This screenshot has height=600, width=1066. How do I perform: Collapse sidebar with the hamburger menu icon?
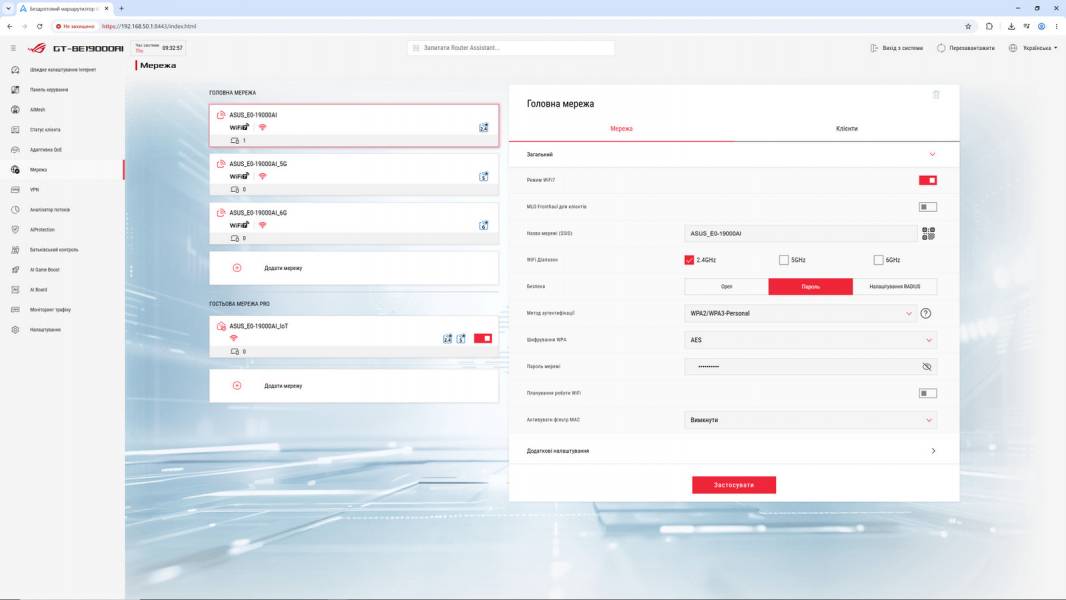click(13, 48)
